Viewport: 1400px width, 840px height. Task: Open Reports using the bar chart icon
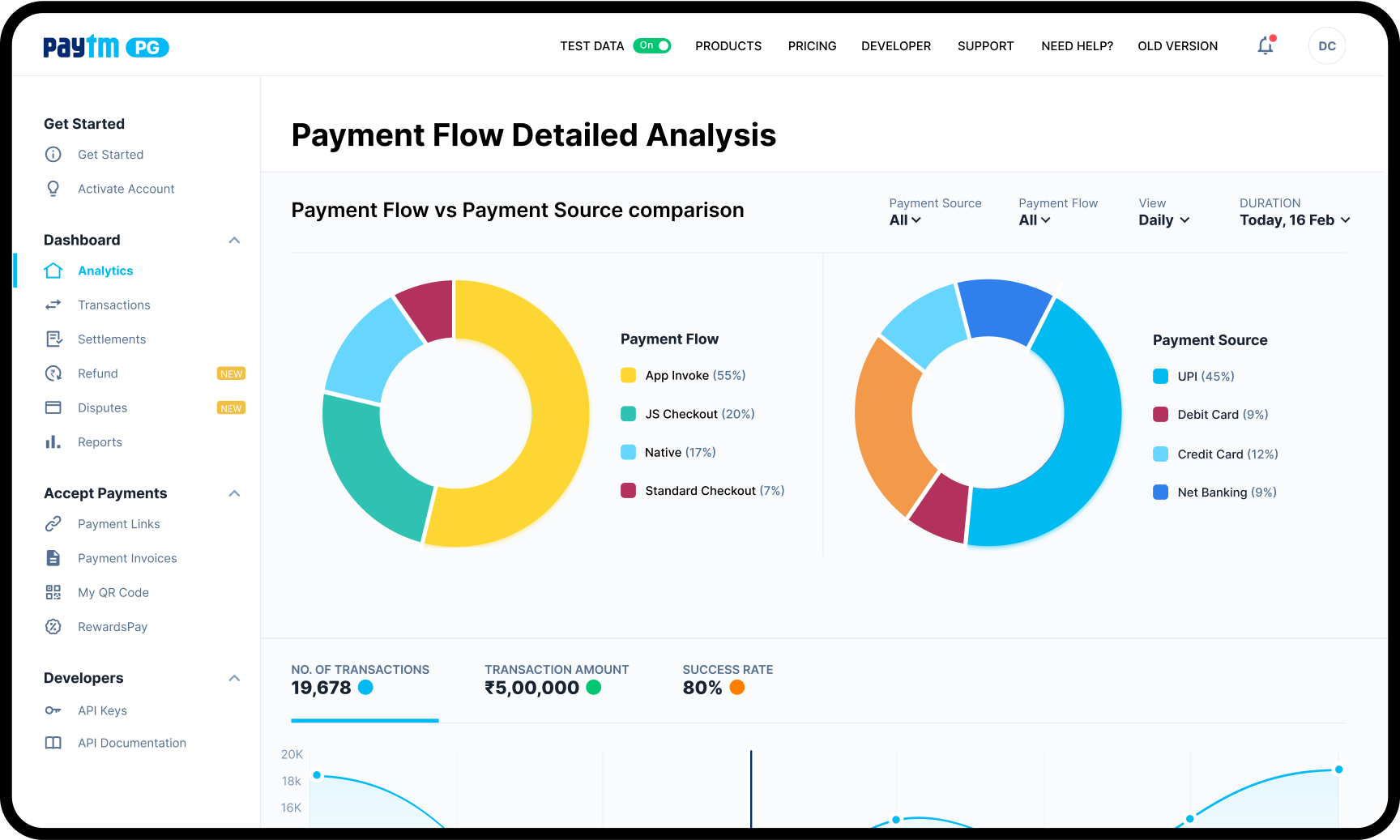coord(53,441)
